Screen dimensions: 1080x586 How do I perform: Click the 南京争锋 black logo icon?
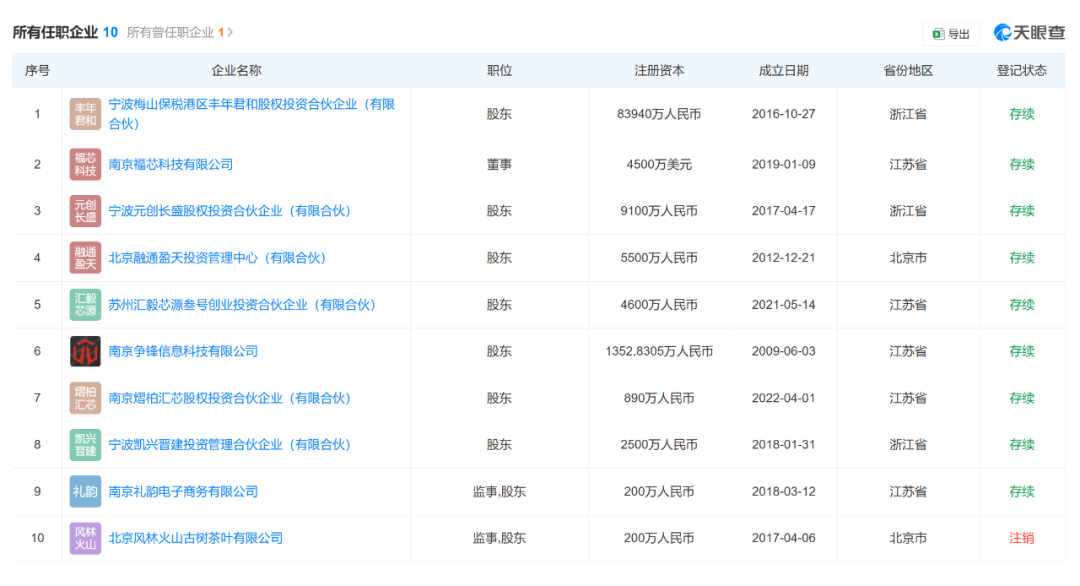tap(85, 352)
